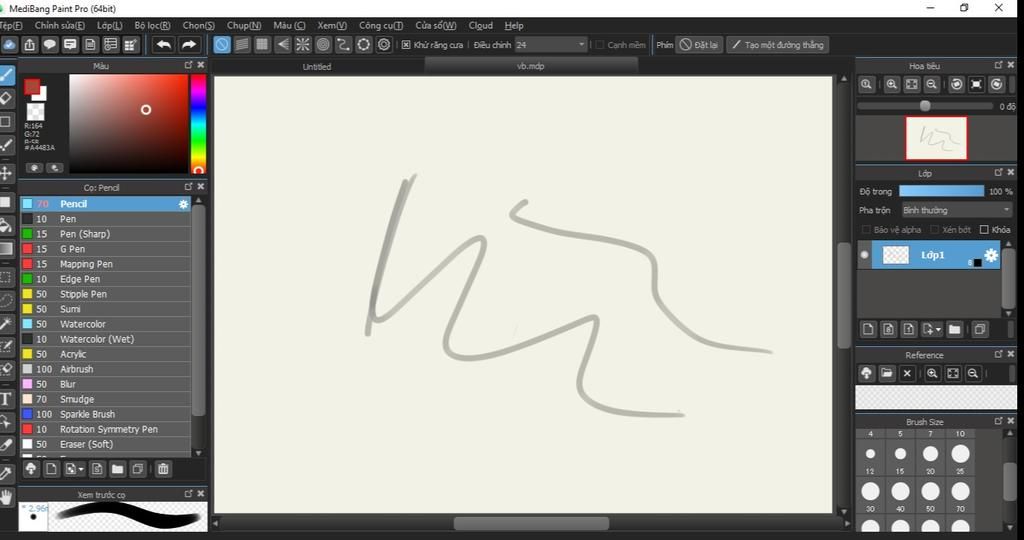1024x540 pixels.
Task: Switch to the vb.mdp tab
Action: 530,66
